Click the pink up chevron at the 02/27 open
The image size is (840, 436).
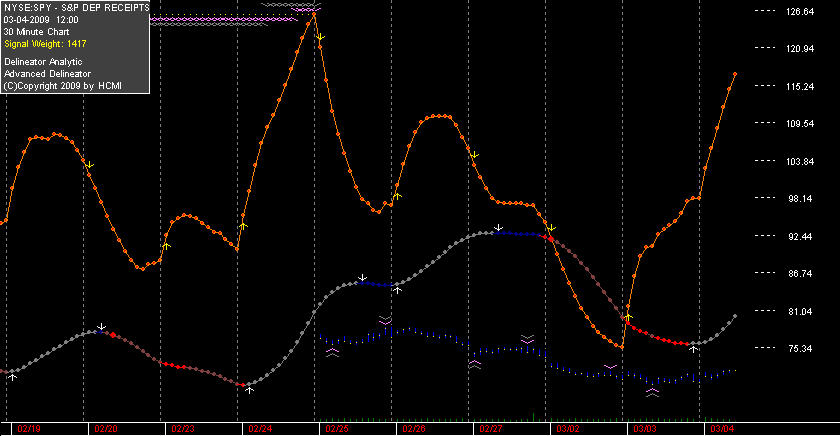tap(475, 365)
